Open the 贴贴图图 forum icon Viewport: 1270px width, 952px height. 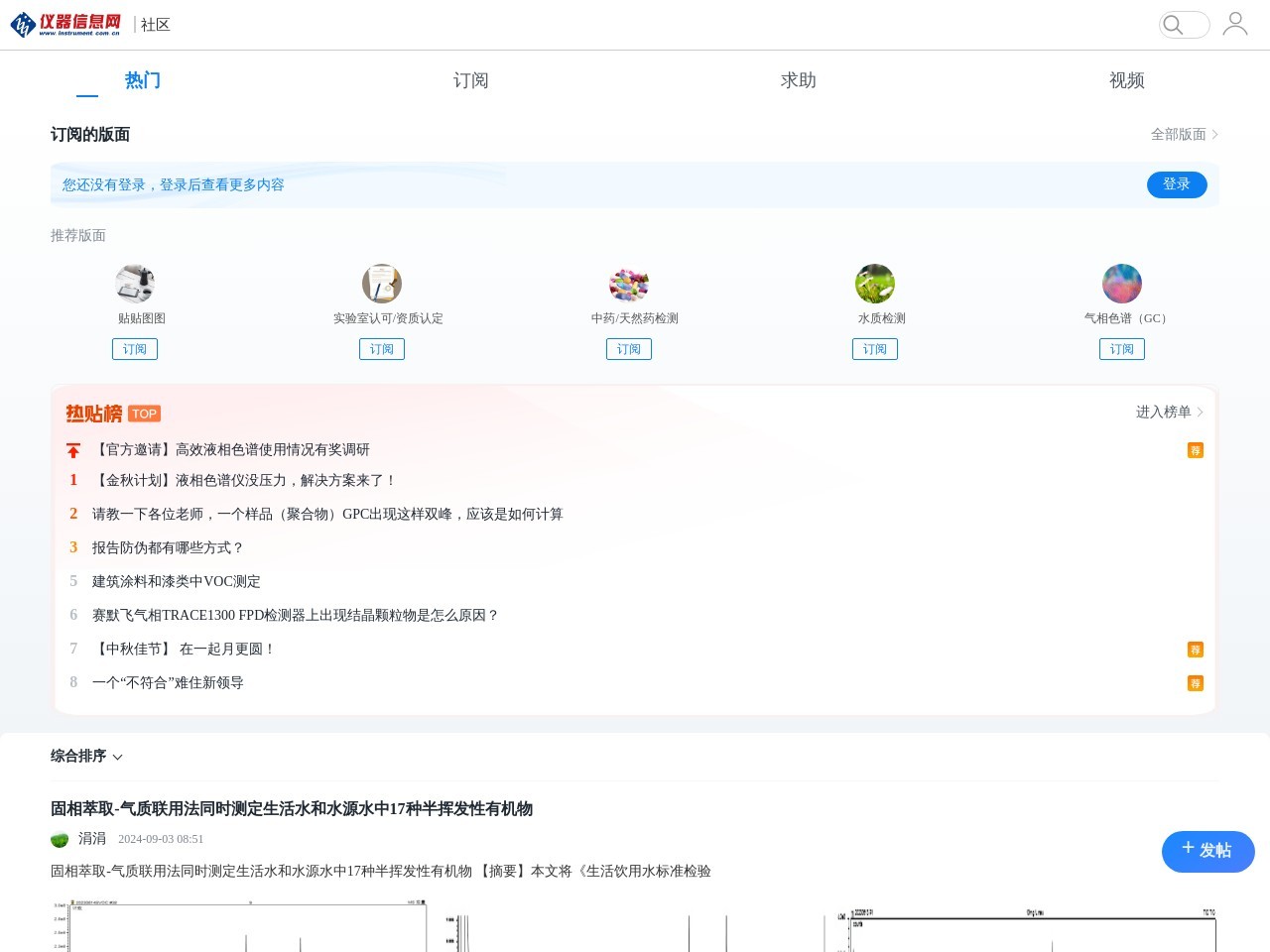(135, 284)
